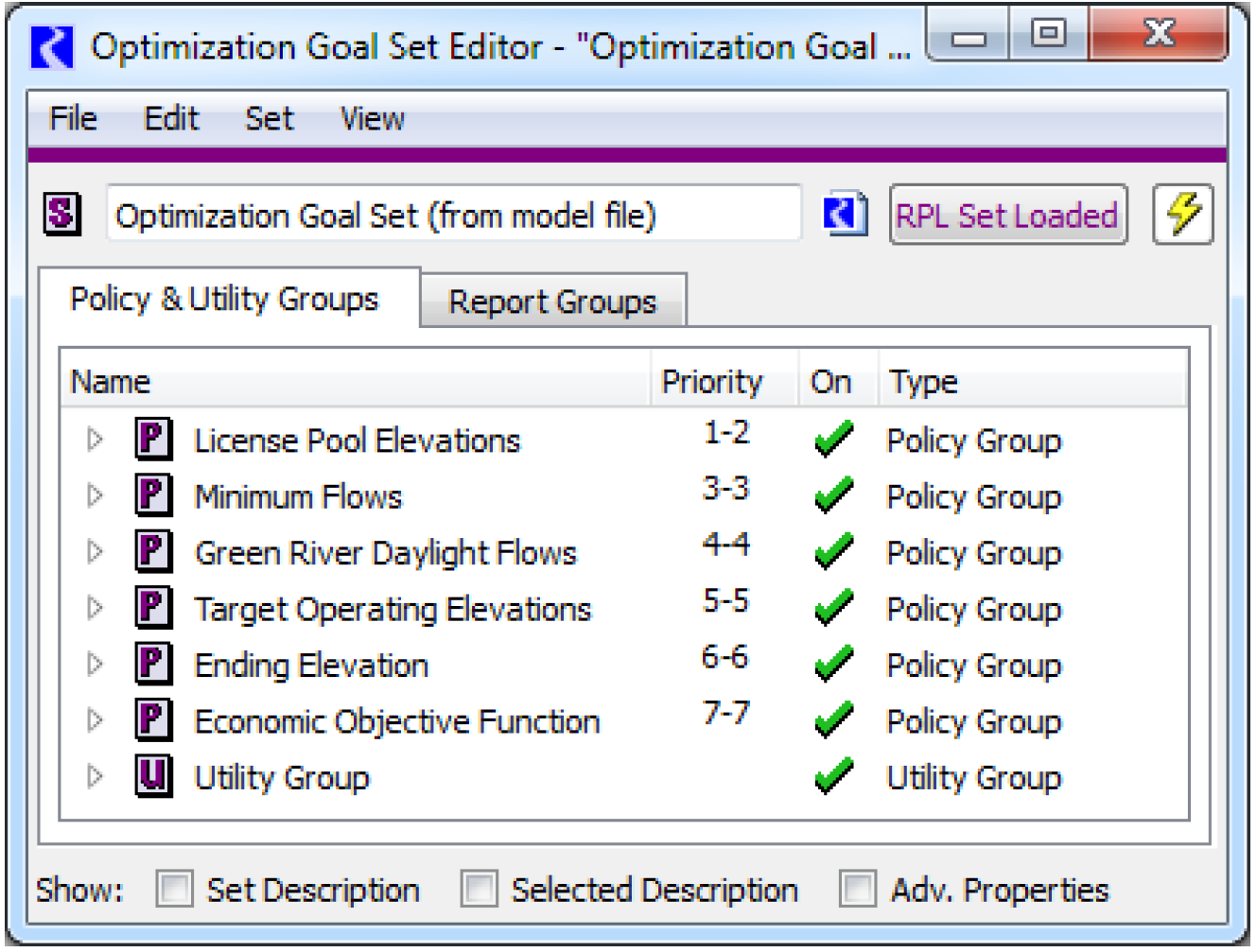Click the Ending Elevation policy group icon
1257x952 pixels.
pos(153,664)
